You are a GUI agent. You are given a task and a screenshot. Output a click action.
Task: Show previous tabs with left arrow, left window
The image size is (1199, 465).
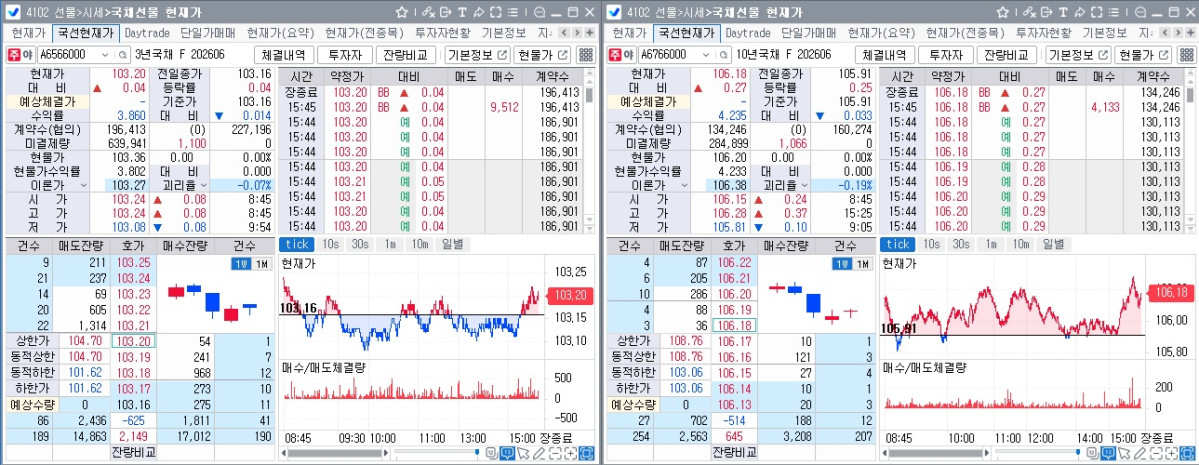(564, 33)
